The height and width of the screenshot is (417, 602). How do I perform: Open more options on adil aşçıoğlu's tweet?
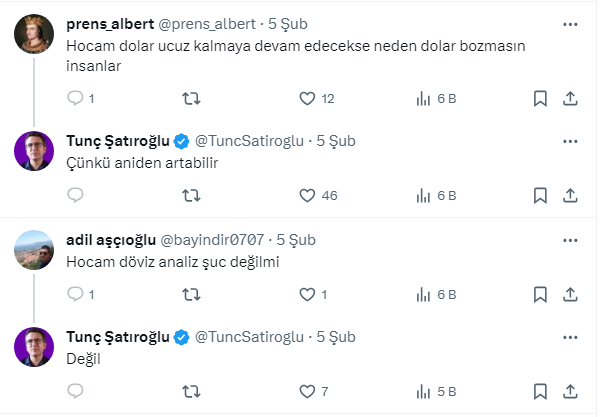tap(570, 240)
